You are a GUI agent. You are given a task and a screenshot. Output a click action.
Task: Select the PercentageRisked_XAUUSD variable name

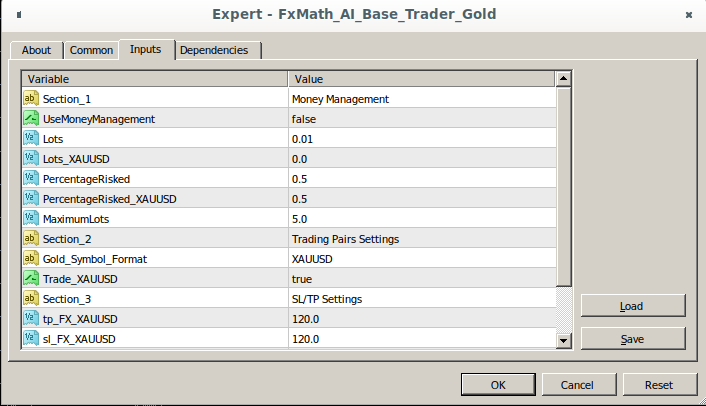coord(109,199)
